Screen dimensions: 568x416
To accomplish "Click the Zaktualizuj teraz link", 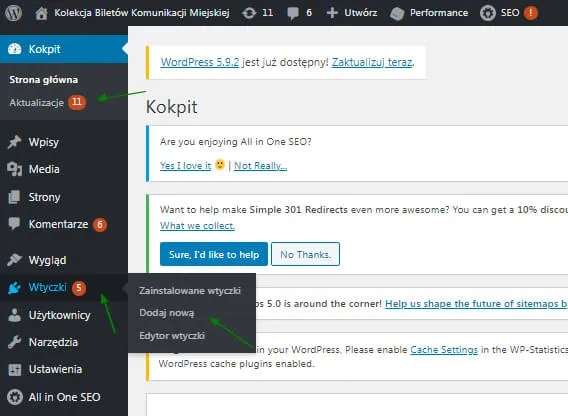I will (x=372, y=62).
